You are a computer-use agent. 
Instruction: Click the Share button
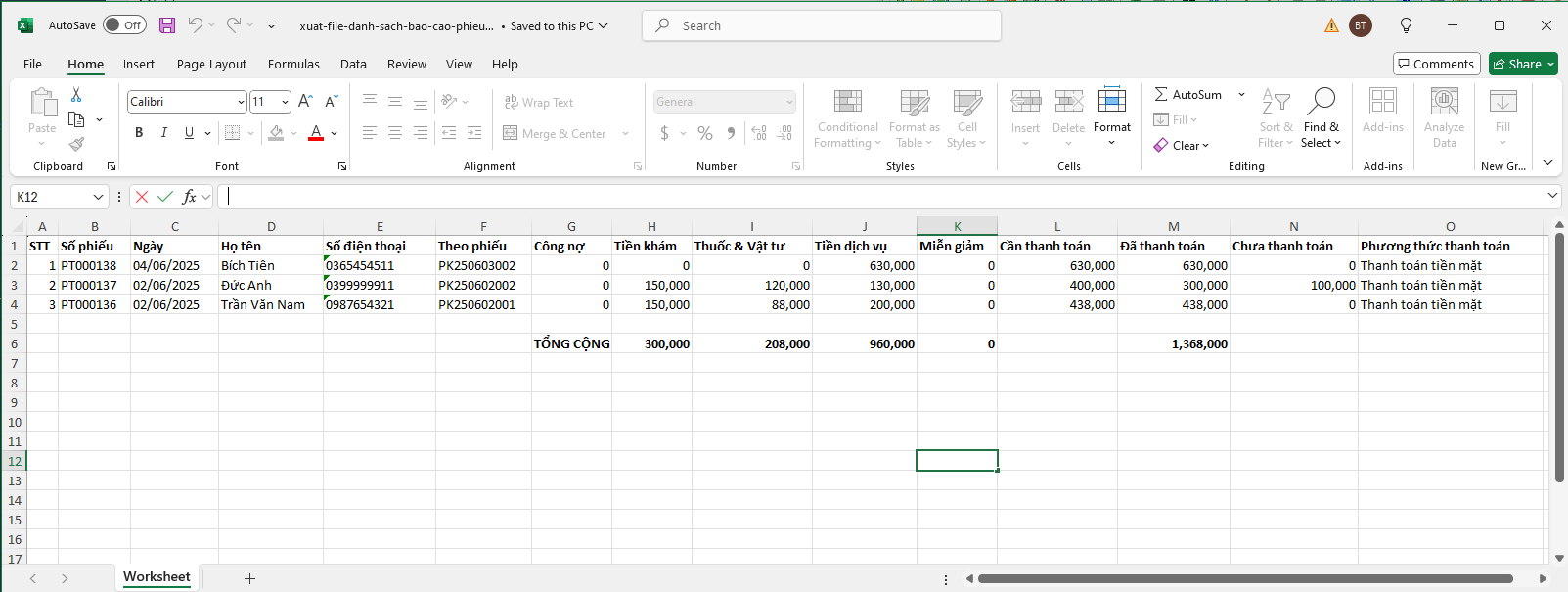1523,64
